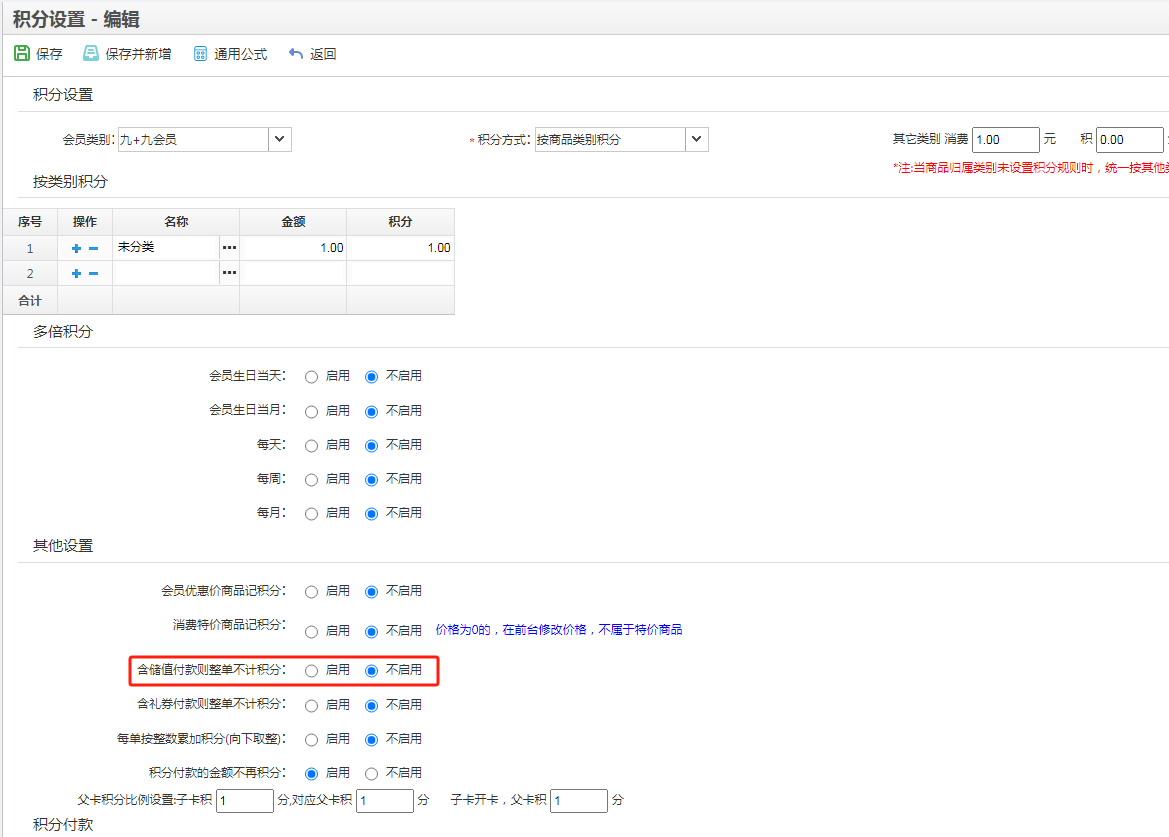Click the 金额 cell 1.00 in row 1

293,247
